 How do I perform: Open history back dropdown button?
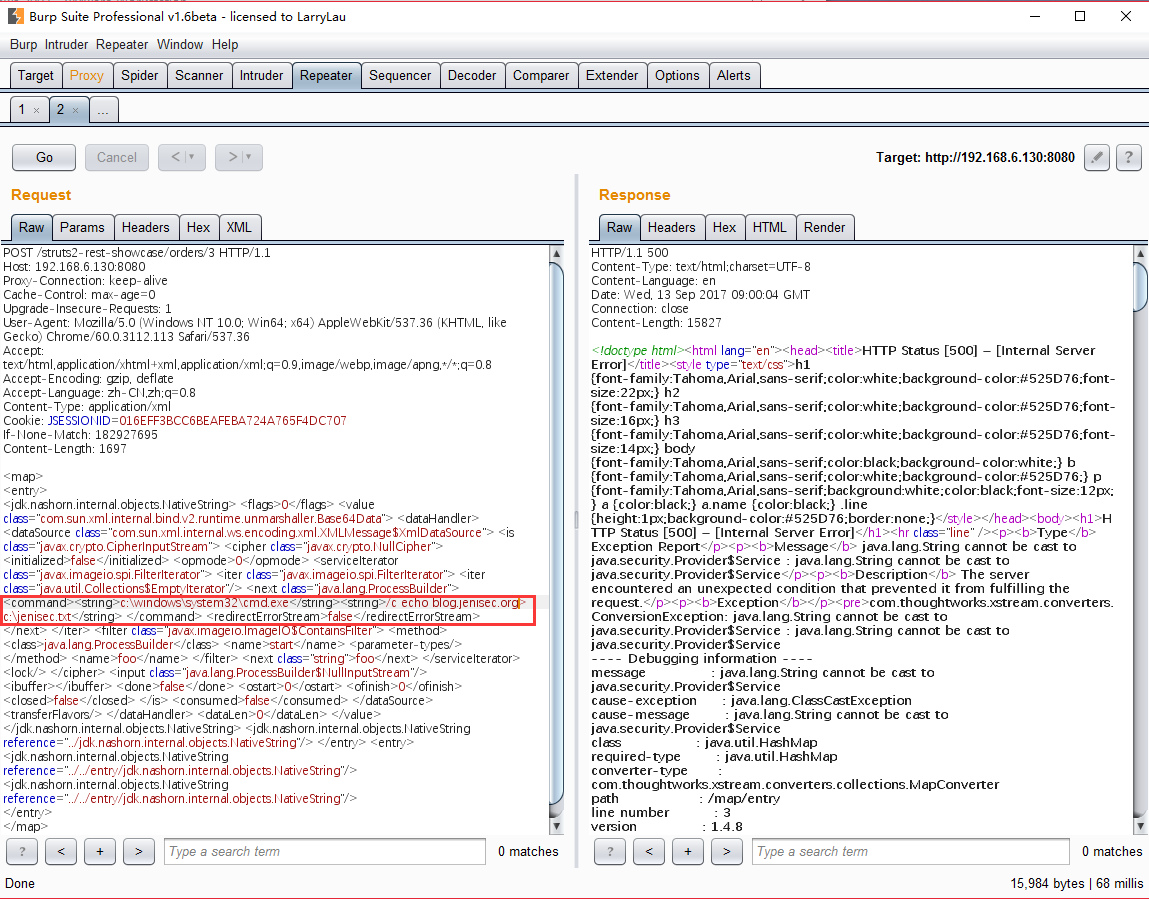(182, 157)
